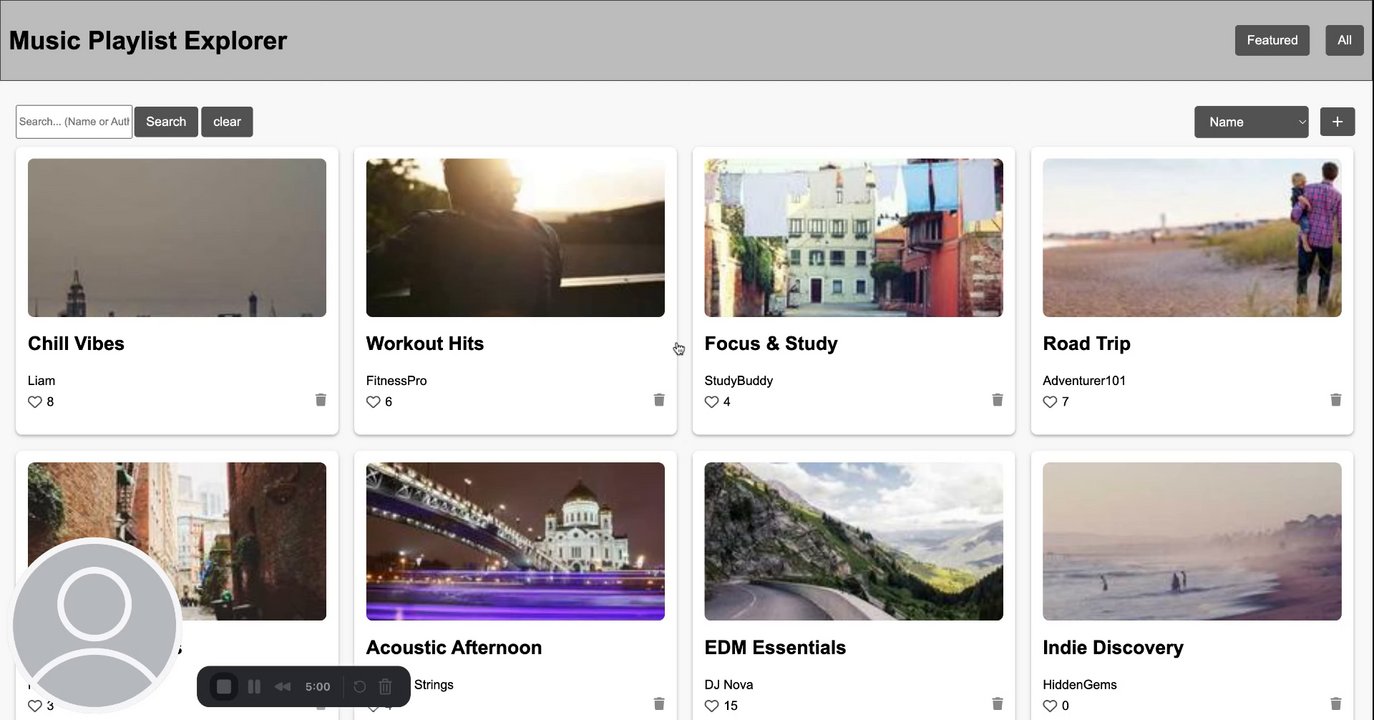Delete the Indie Discovery playlist
The image size is (1374, 720).
click(x=1336, y=704)
